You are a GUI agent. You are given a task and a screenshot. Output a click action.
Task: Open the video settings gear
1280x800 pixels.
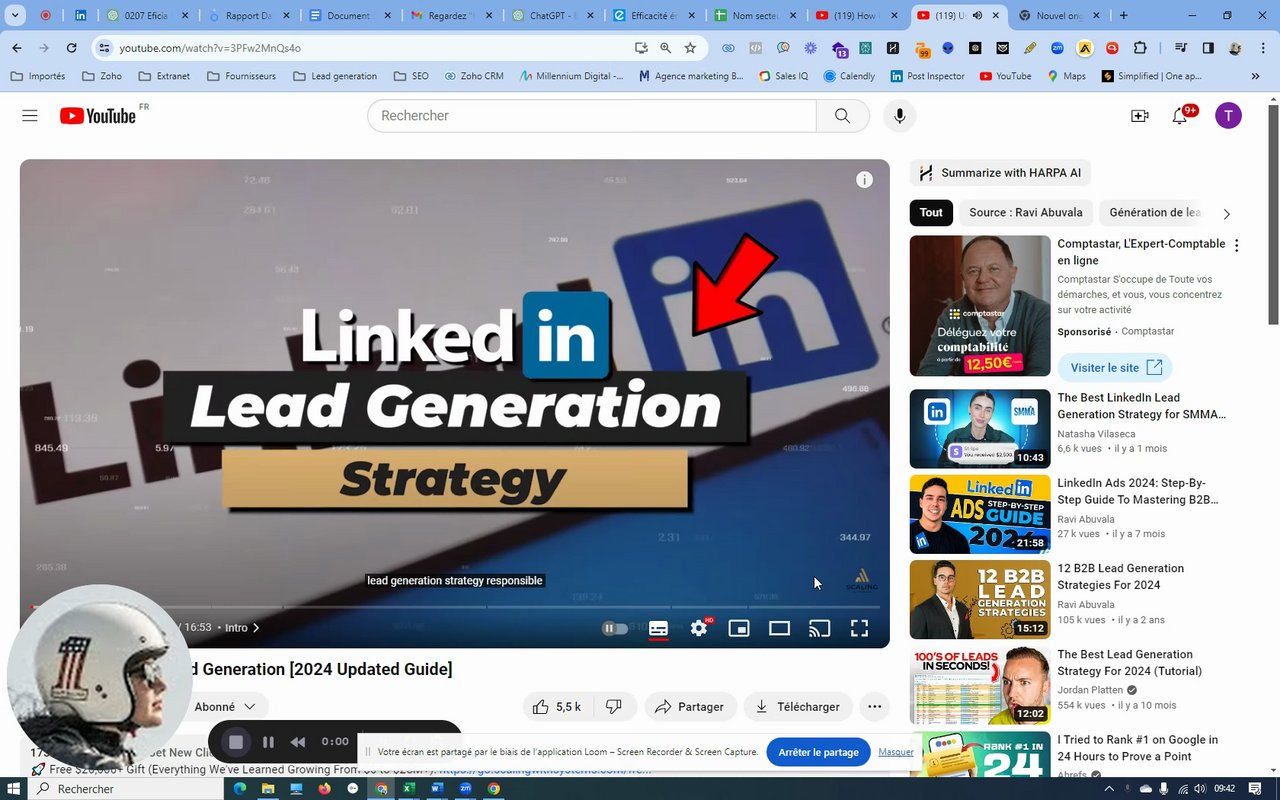click(x=699, y=628)
